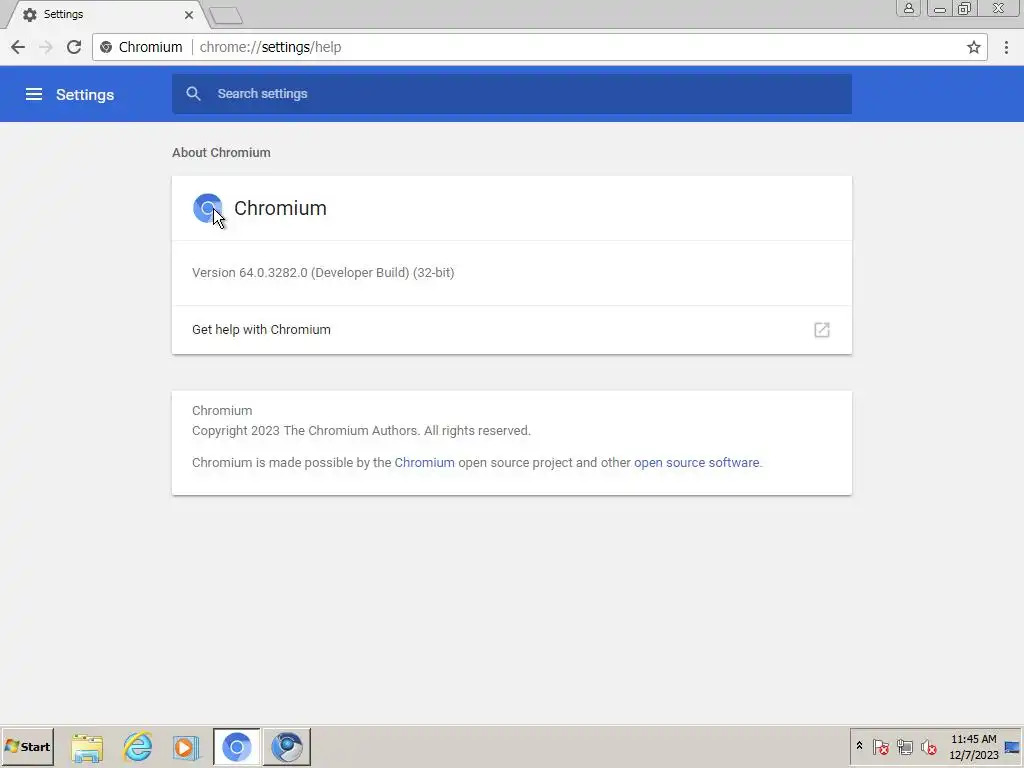
Task: Switch to the active Chromium taskbar button
Action: point(236,747)
